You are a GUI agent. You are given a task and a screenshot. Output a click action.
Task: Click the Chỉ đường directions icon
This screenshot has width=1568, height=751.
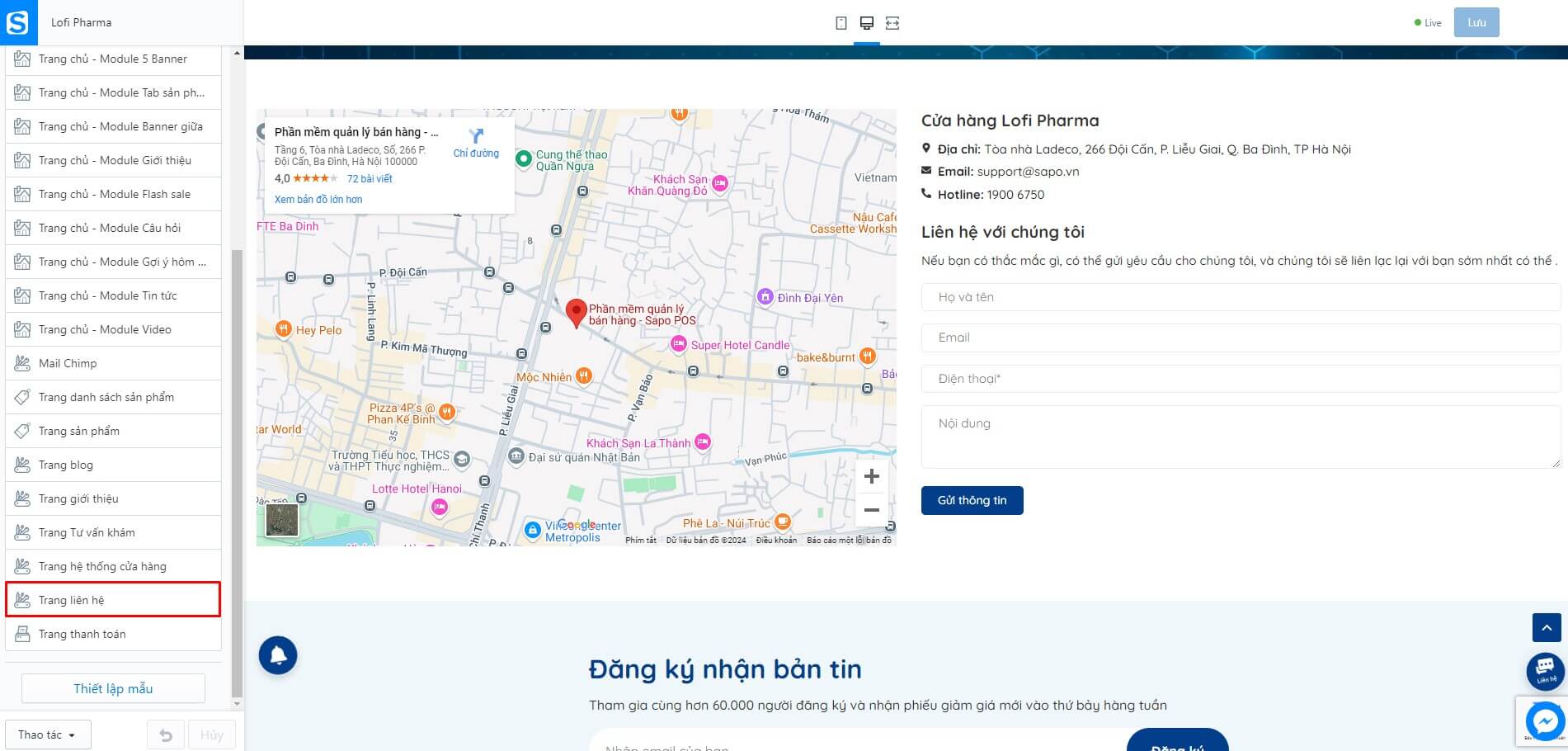pos(476,136)
